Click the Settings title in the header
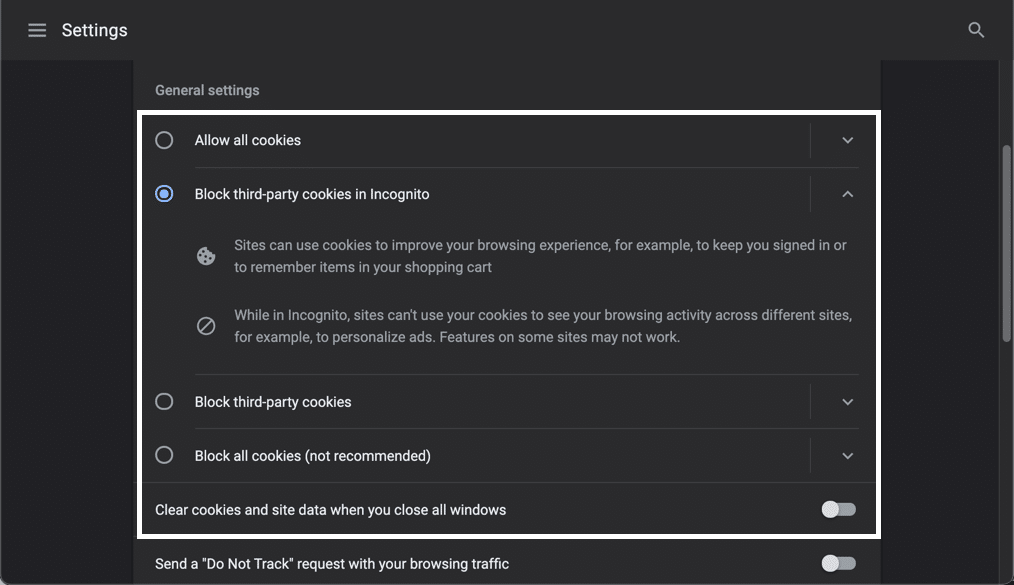 tap(94, 30)
